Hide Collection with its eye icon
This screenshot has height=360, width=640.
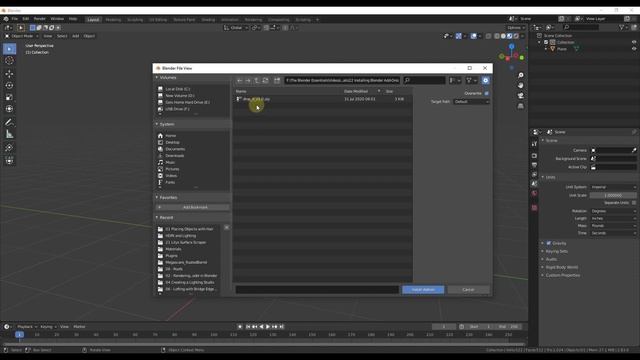pos(634,42)
